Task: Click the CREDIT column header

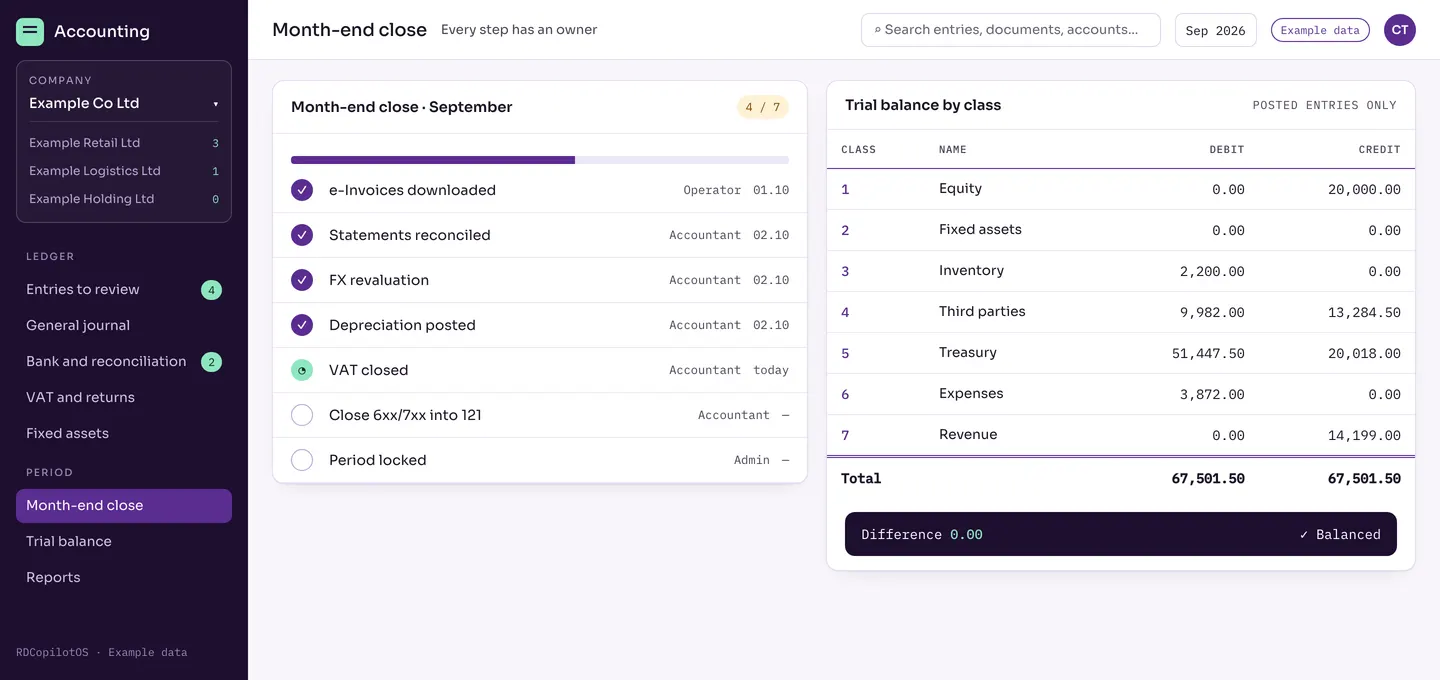Action: (x=1380, y=150)
